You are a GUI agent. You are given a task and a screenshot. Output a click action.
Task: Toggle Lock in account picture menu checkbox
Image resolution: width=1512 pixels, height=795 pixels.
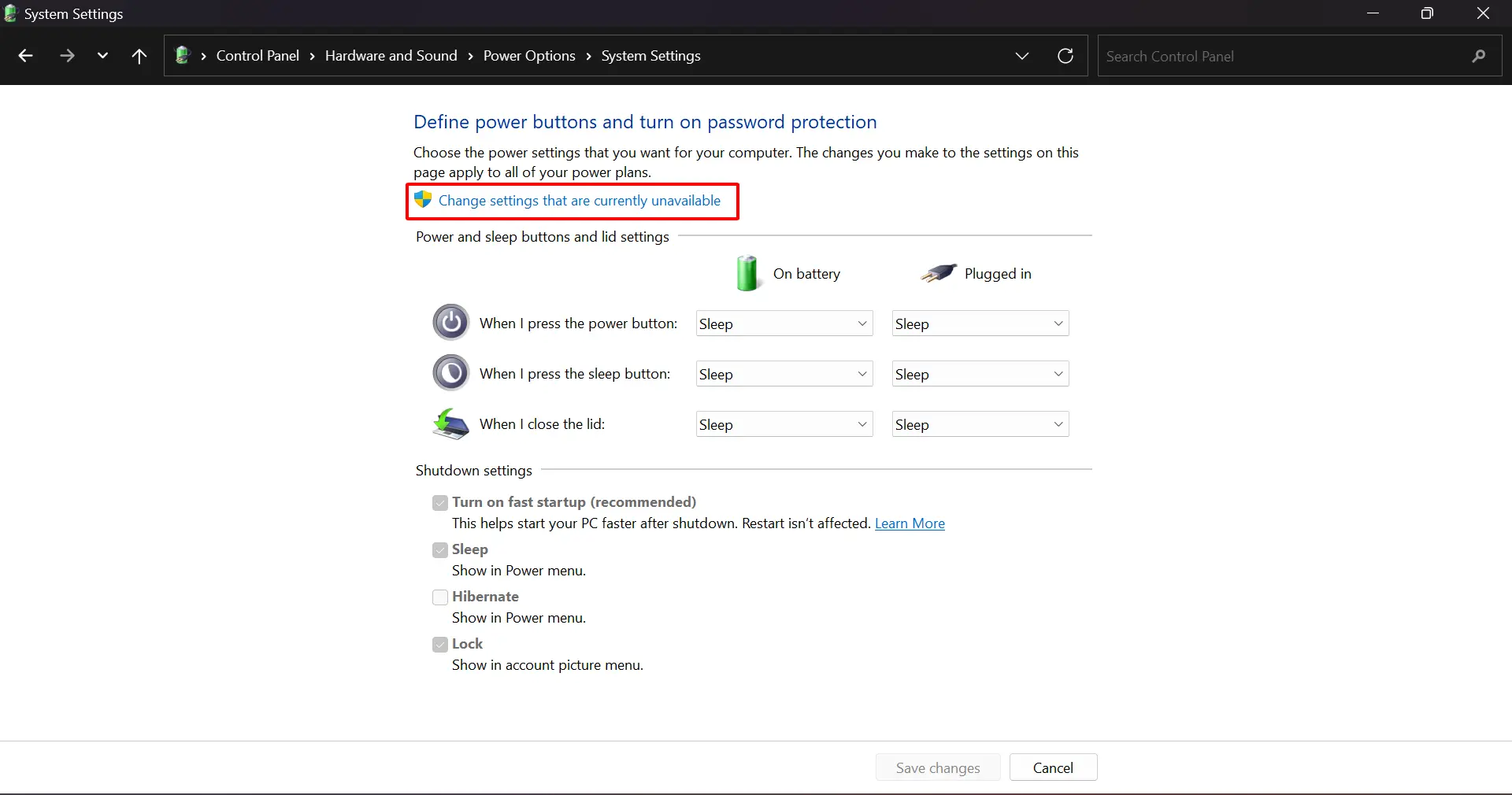coord(440,644)
